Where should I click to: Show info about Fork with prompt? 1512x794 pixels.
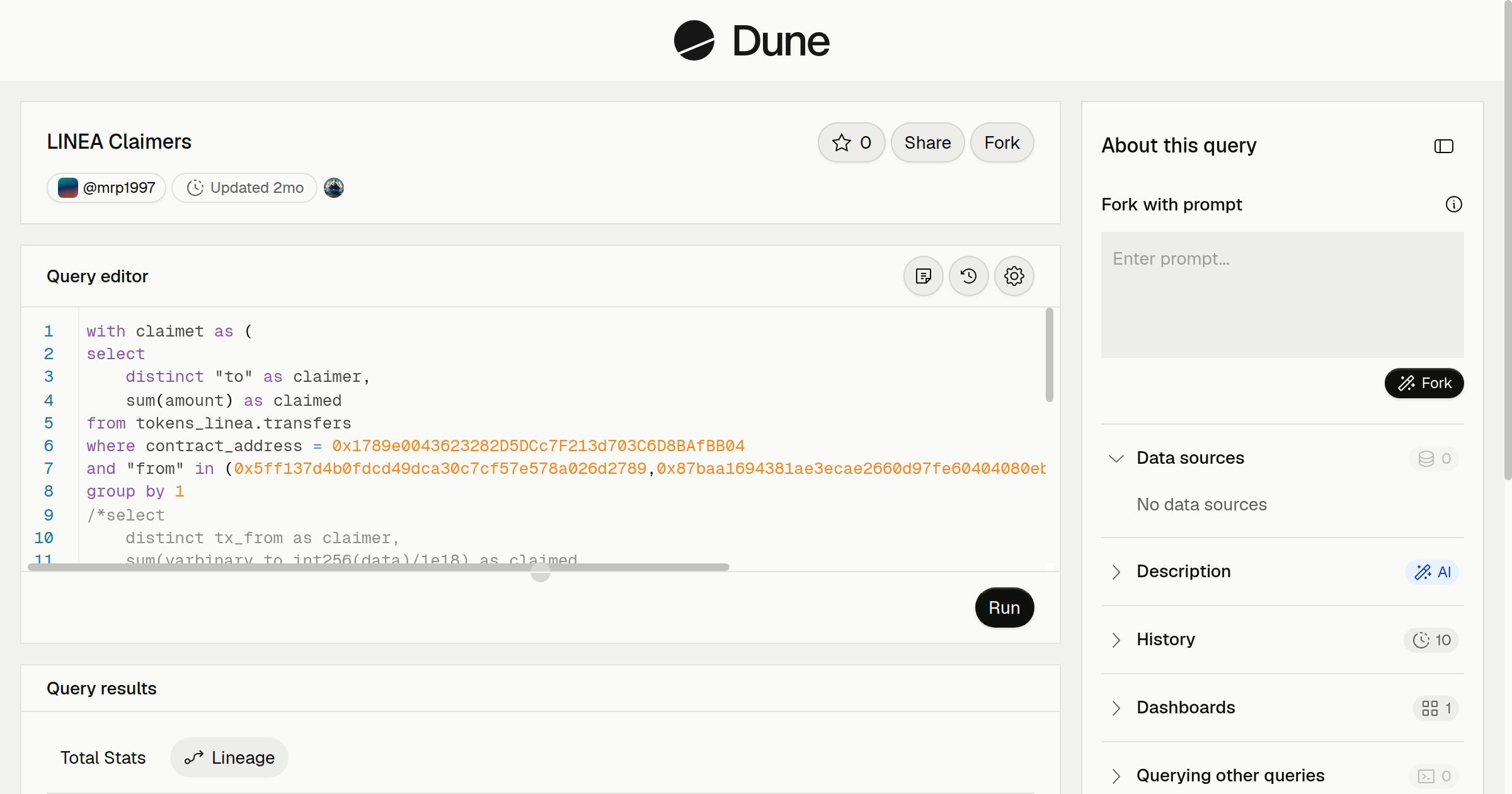[1454, 204]
